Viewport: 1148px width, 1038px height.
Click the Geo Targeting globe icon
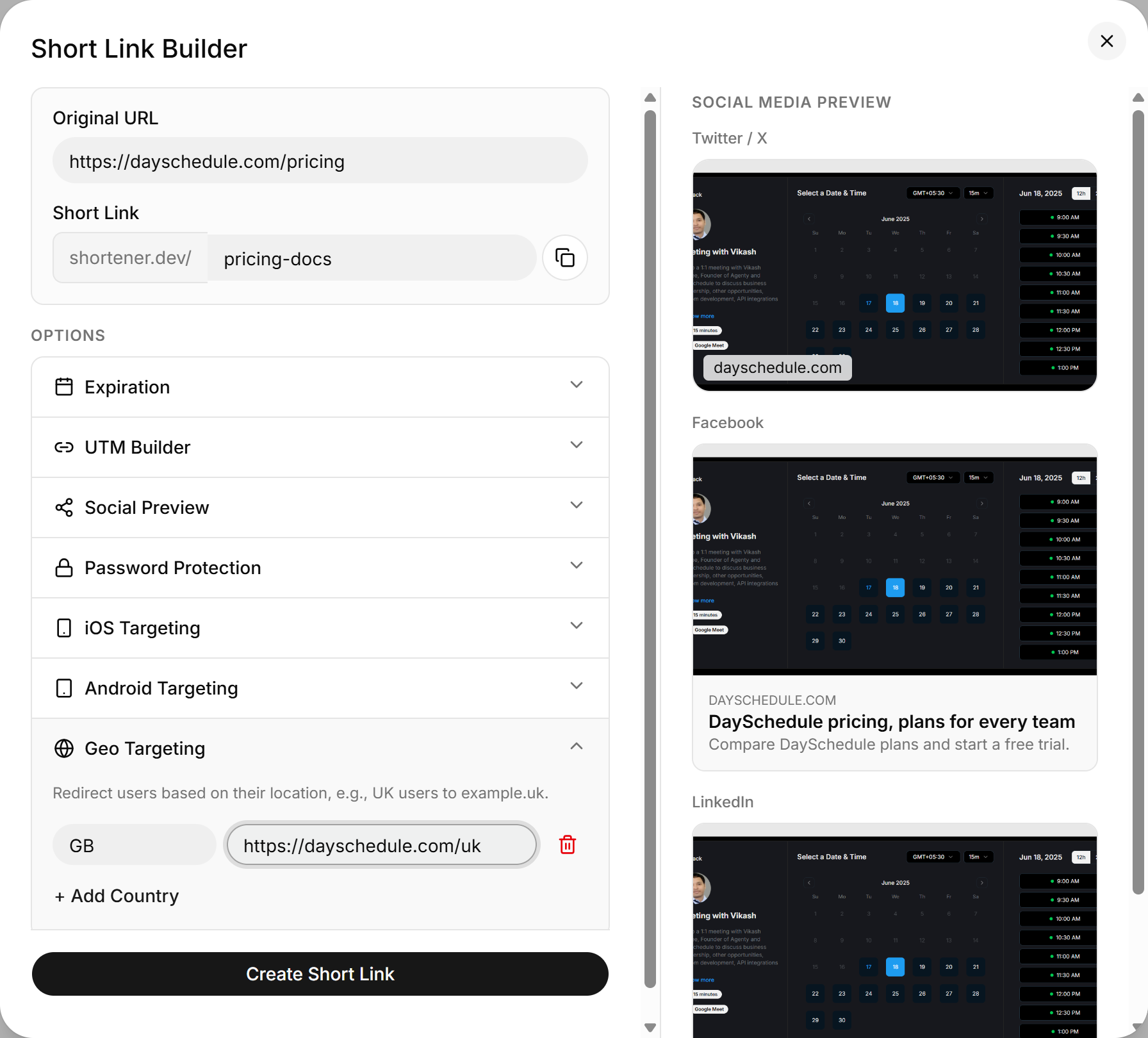(64, 748)
